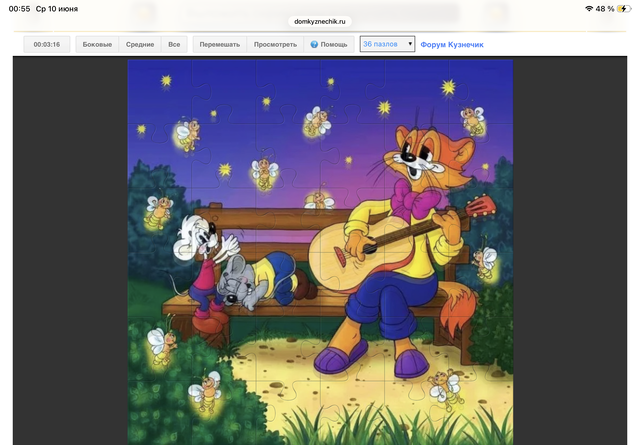Viewport: 640px width, 445px height.
Task: Tap the battery charging icon
Action: 624,9
